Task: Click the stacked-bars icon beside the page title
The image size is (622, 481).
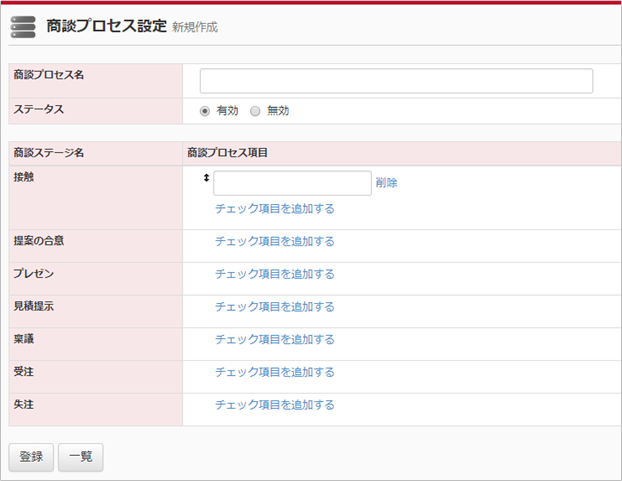Action: tap(23, 27)
